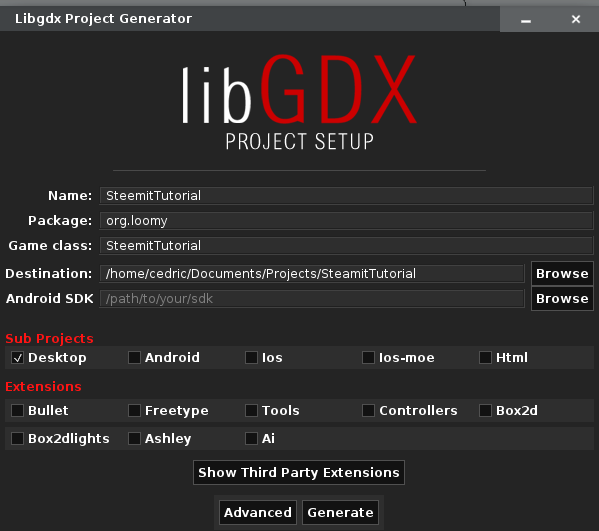The height and width of the screenshot is (531, 599).
Task: Enable the Desktop sub project checkbox
Action: click(18, 358)
